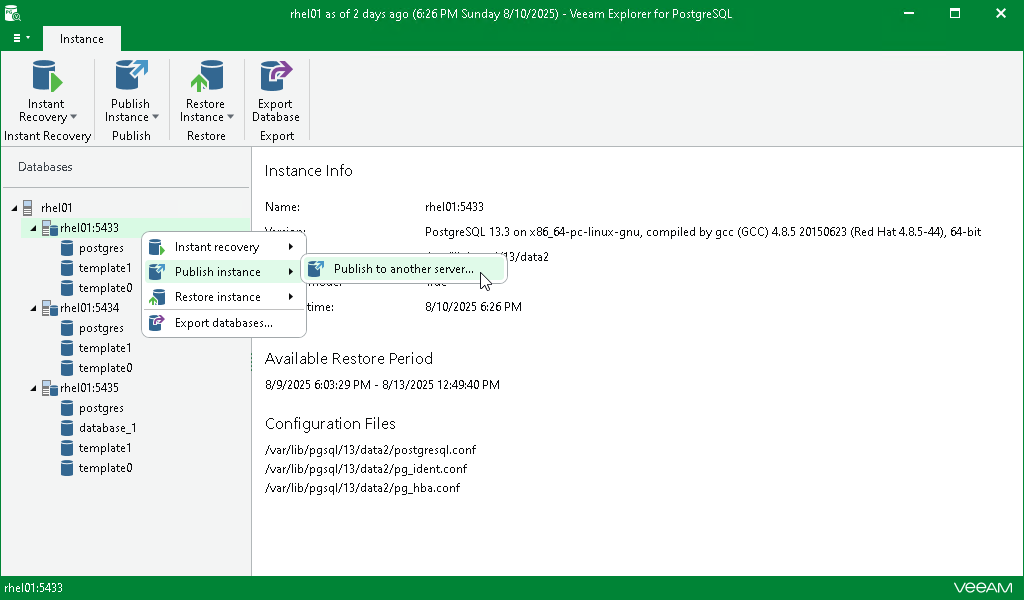
Task: Click the Export Database ribbon icon
Action: [x=276, y=76]
